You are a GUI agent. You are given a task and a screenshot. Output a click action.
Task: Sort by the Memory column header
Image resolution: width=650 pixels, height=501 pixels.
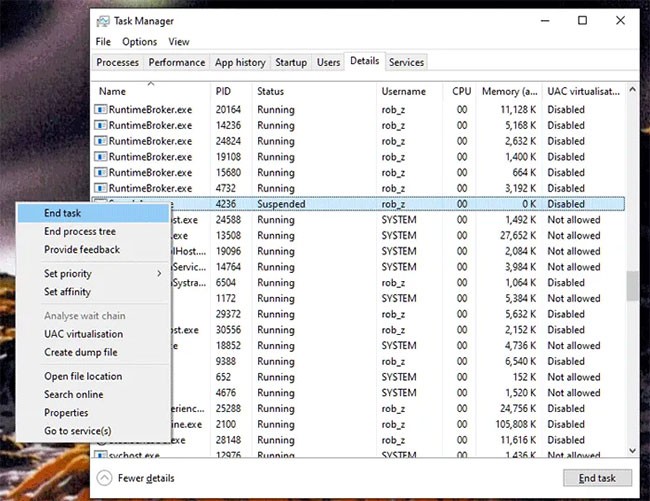(x=509, y=91)
